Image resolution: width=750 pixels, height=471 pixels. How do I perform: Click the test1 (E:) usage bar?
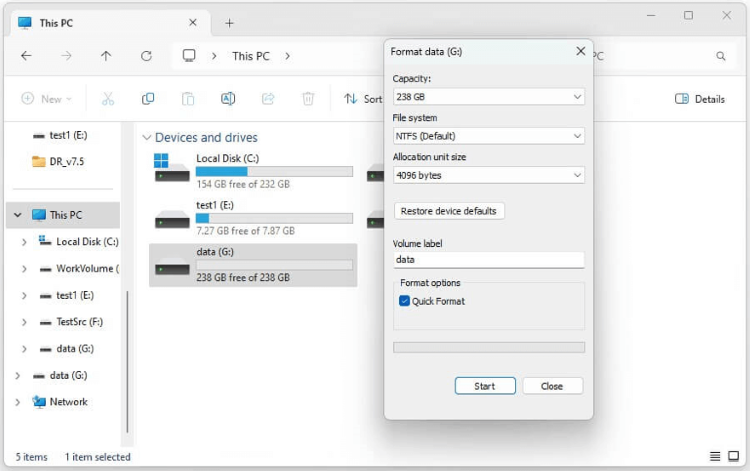274,218
